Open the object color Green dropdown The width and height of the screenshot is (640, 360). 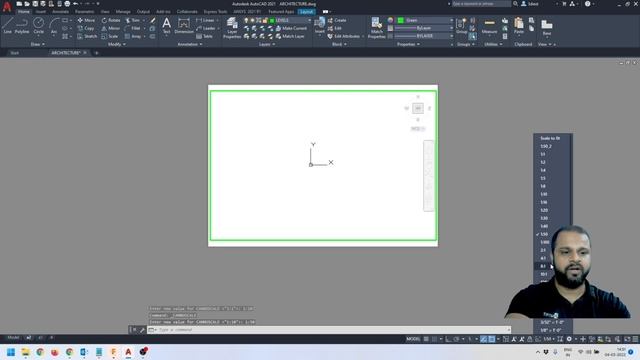point(425,20)
